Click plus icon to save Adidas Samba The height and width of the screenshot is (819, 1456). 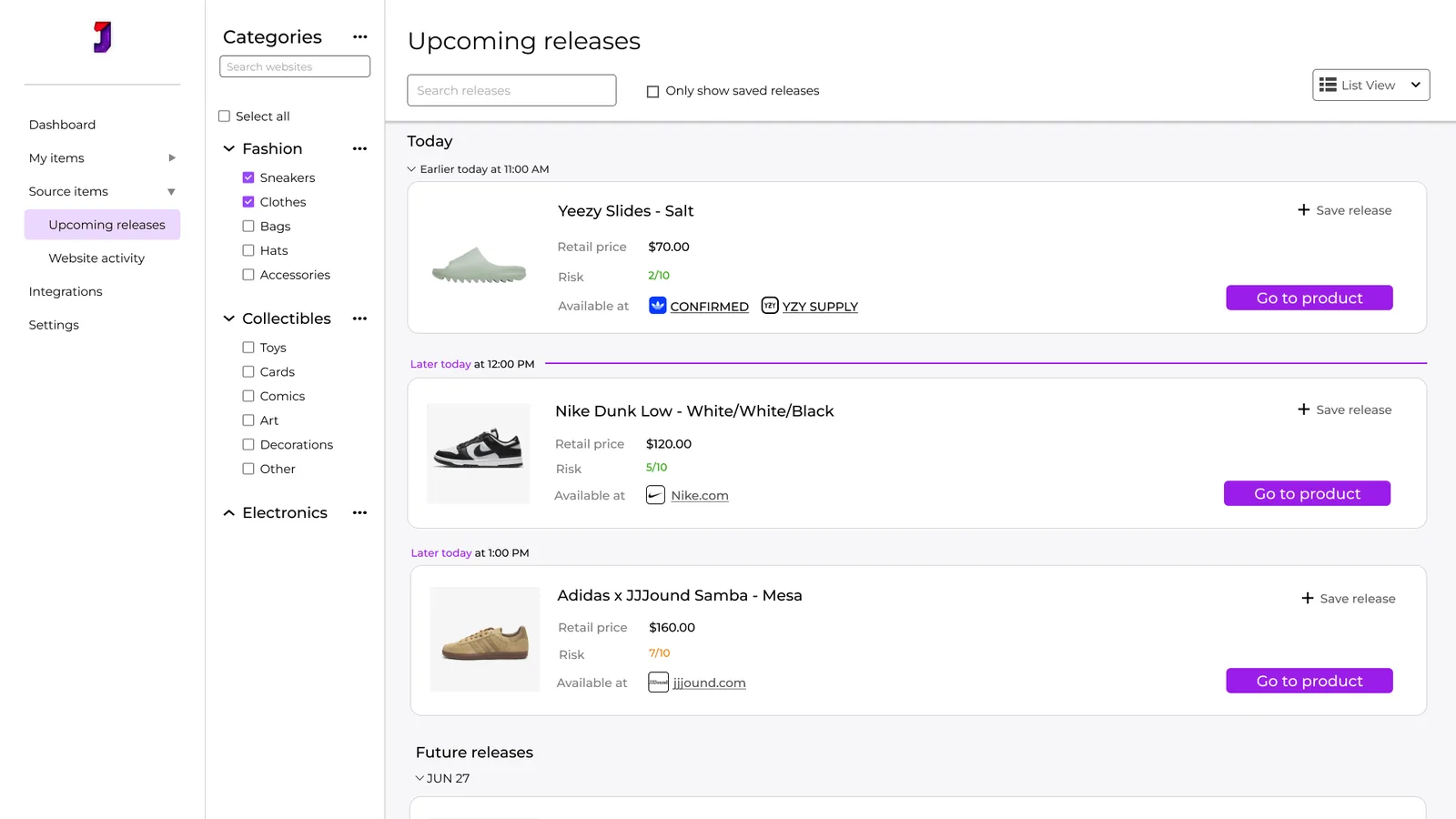tap(1308, 598)
